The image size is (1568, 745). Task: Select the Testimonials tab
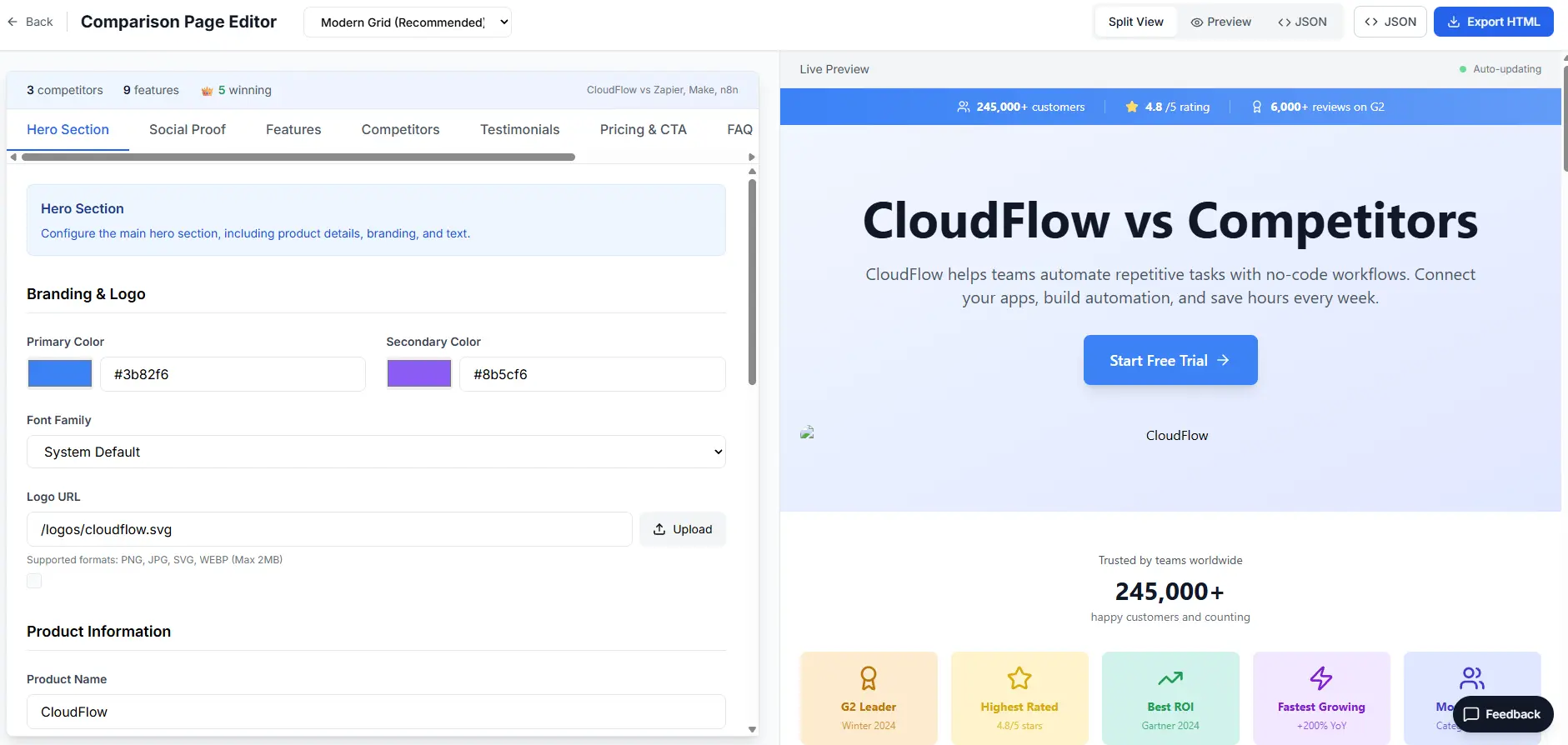pos(519,129)
